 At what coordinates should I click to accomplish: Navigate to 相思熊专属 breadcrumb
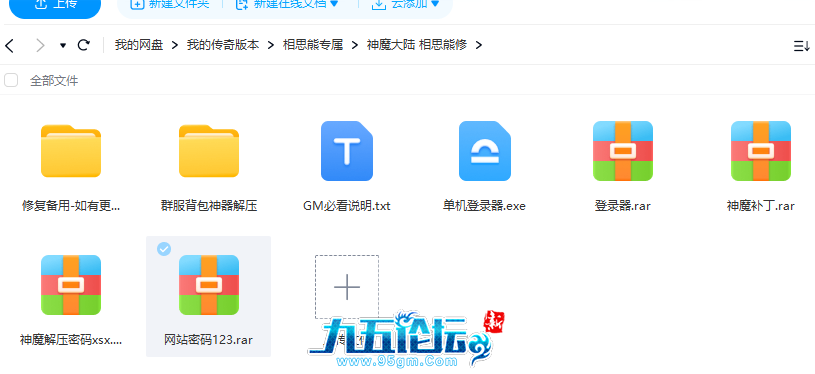coord(313,45)
